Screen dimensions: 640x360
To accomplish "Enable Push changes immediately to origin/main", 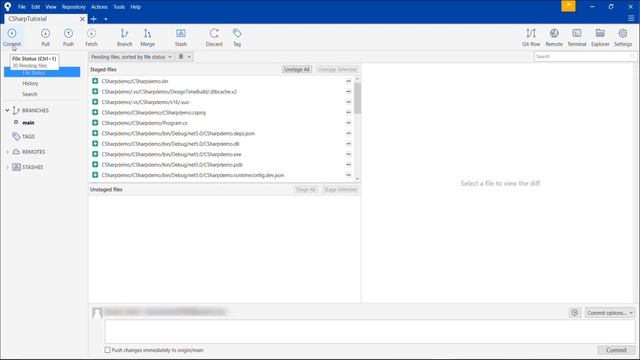I will tap(107, 350).
